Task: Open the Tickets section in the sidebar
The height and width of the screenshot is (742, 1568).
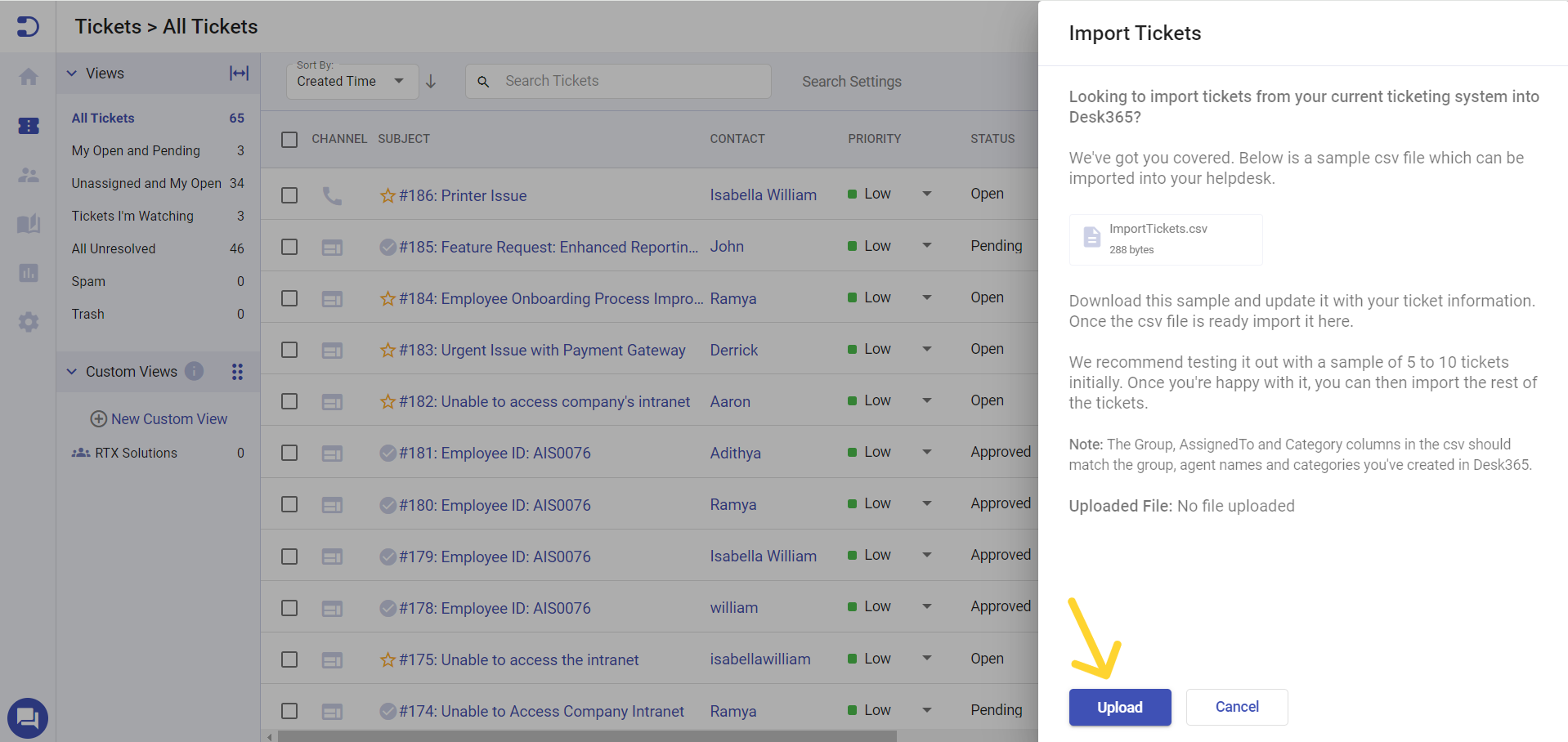Action: tap(29, 126)
